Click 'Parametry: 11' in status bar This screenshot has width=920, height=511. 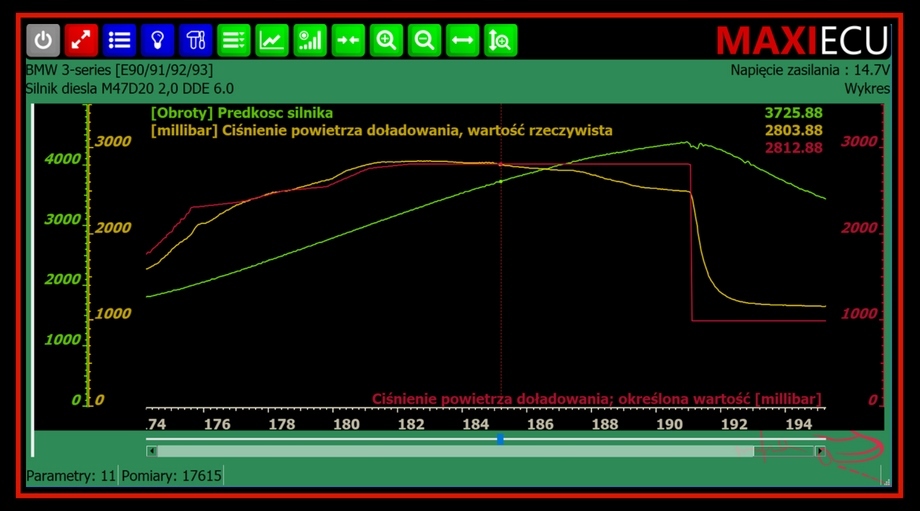coord(71,475)
